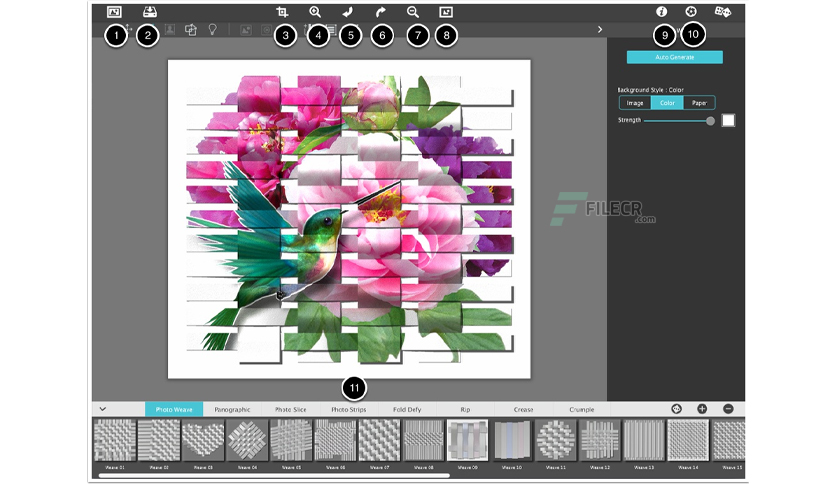The image size is (836, 484).
Task: Switch to the Crease tab
Action: point(524,409)
